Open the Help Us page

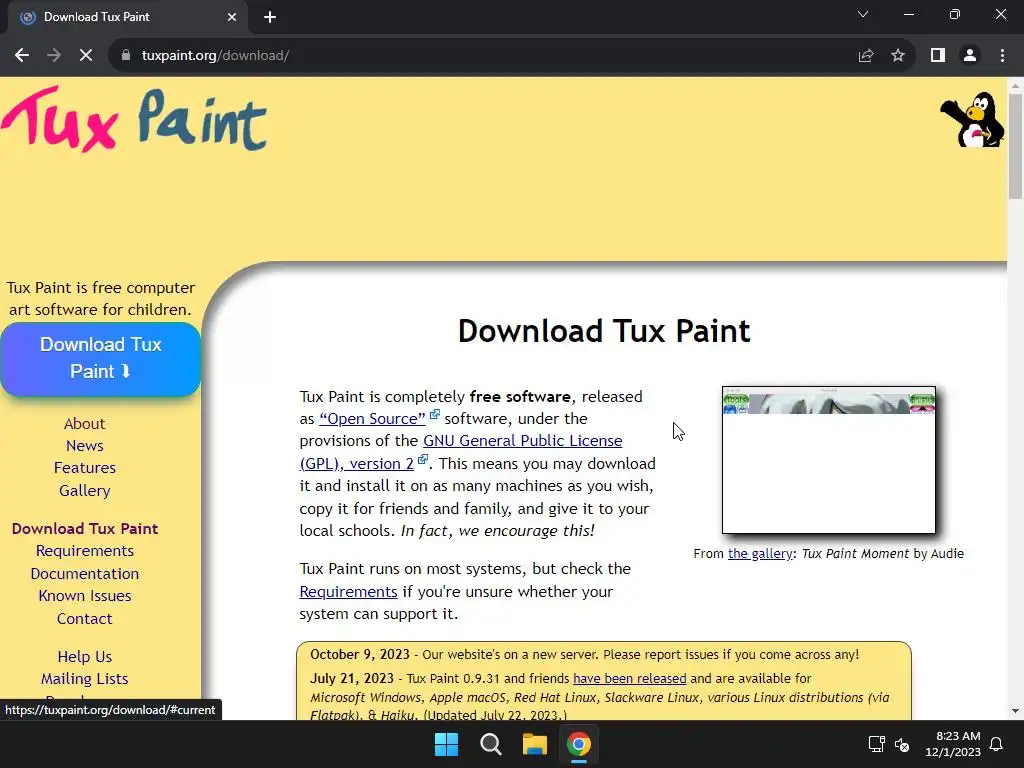85,656
